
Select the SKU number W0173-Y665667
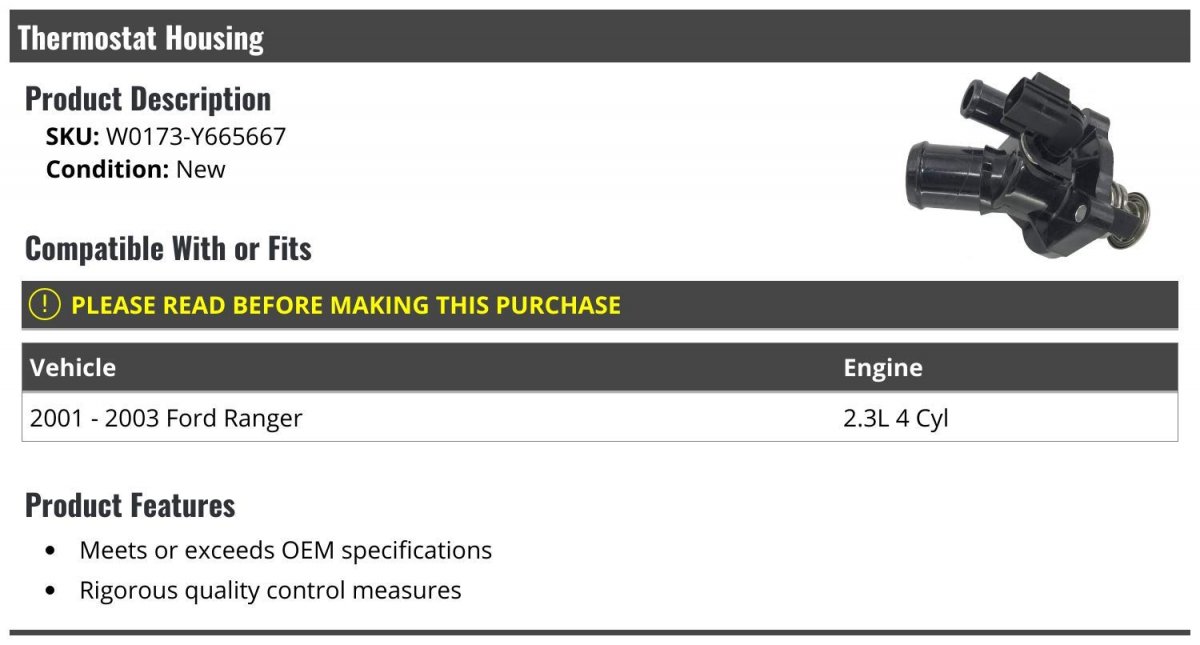[x=196, y=136]
